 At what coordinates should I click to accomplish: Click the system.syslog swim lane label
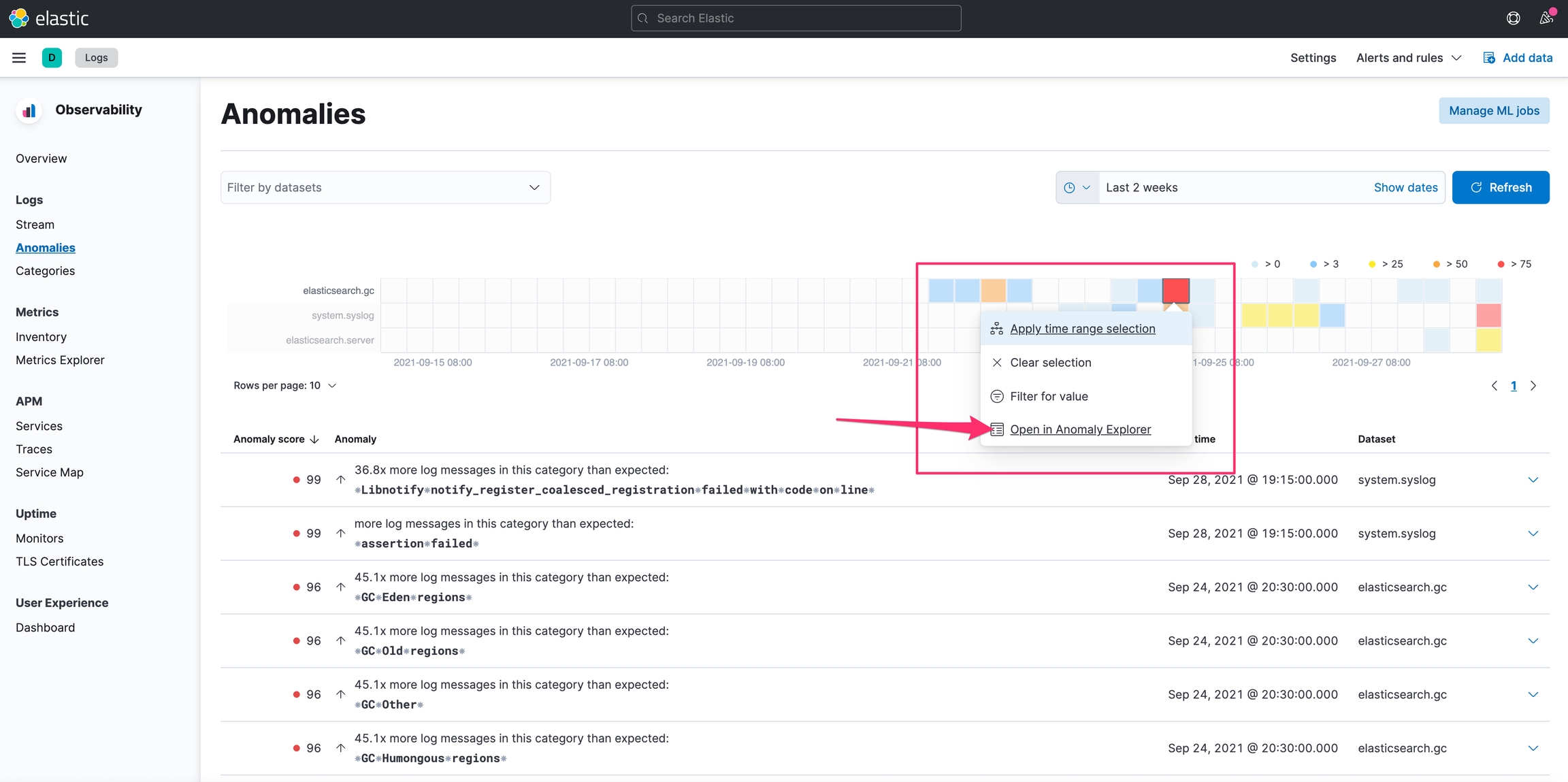pos(342,315)
